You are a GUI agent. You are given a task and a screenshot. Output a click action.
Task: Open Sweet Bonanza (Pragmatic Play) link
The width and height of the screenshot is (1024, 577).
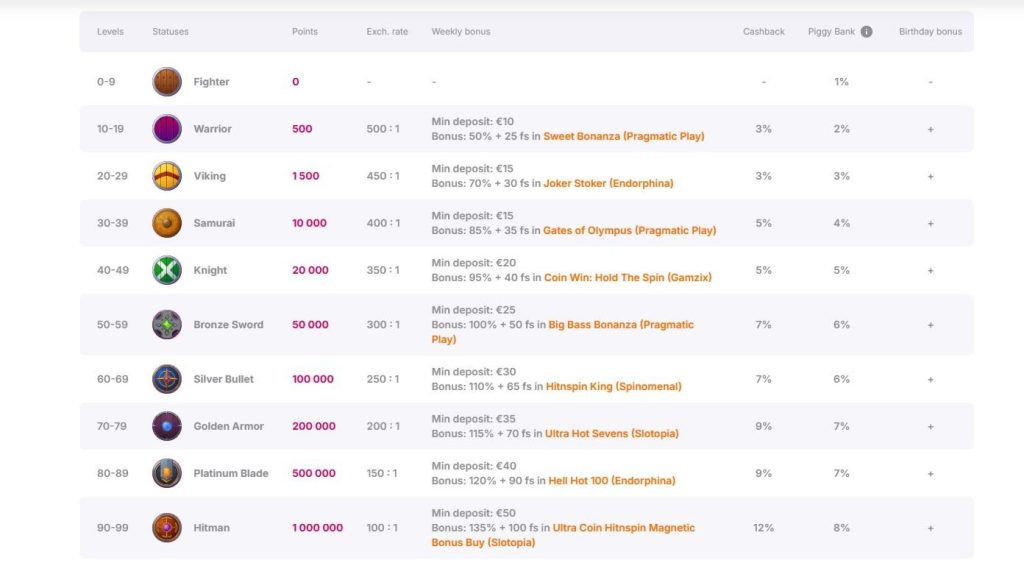click(x=624, y=136)
